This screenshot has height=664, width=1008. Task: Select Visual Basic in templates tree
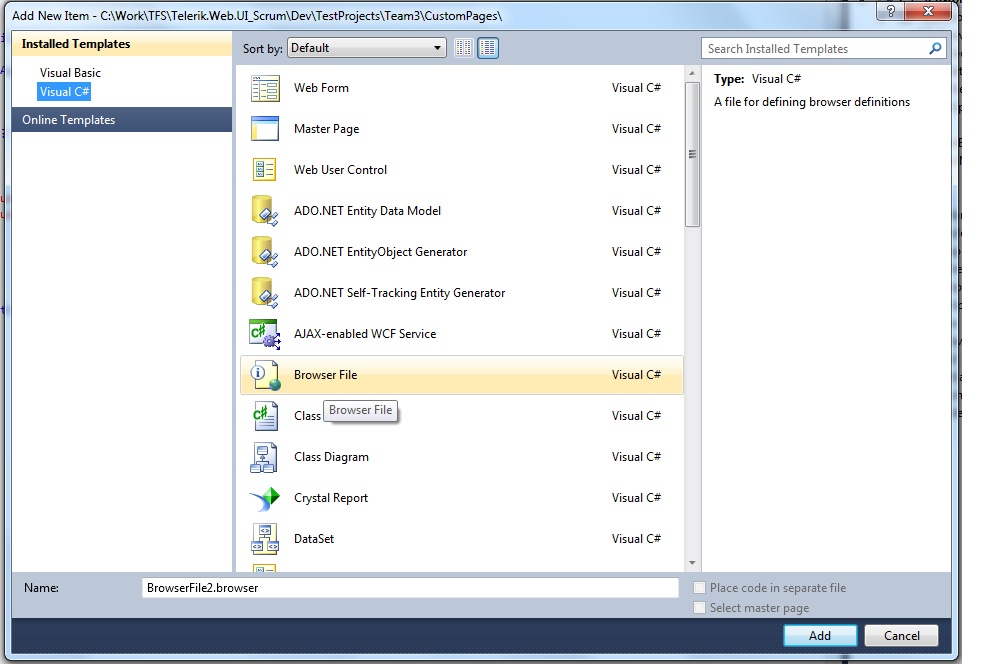pyautogui.click(x=70, y=73)
